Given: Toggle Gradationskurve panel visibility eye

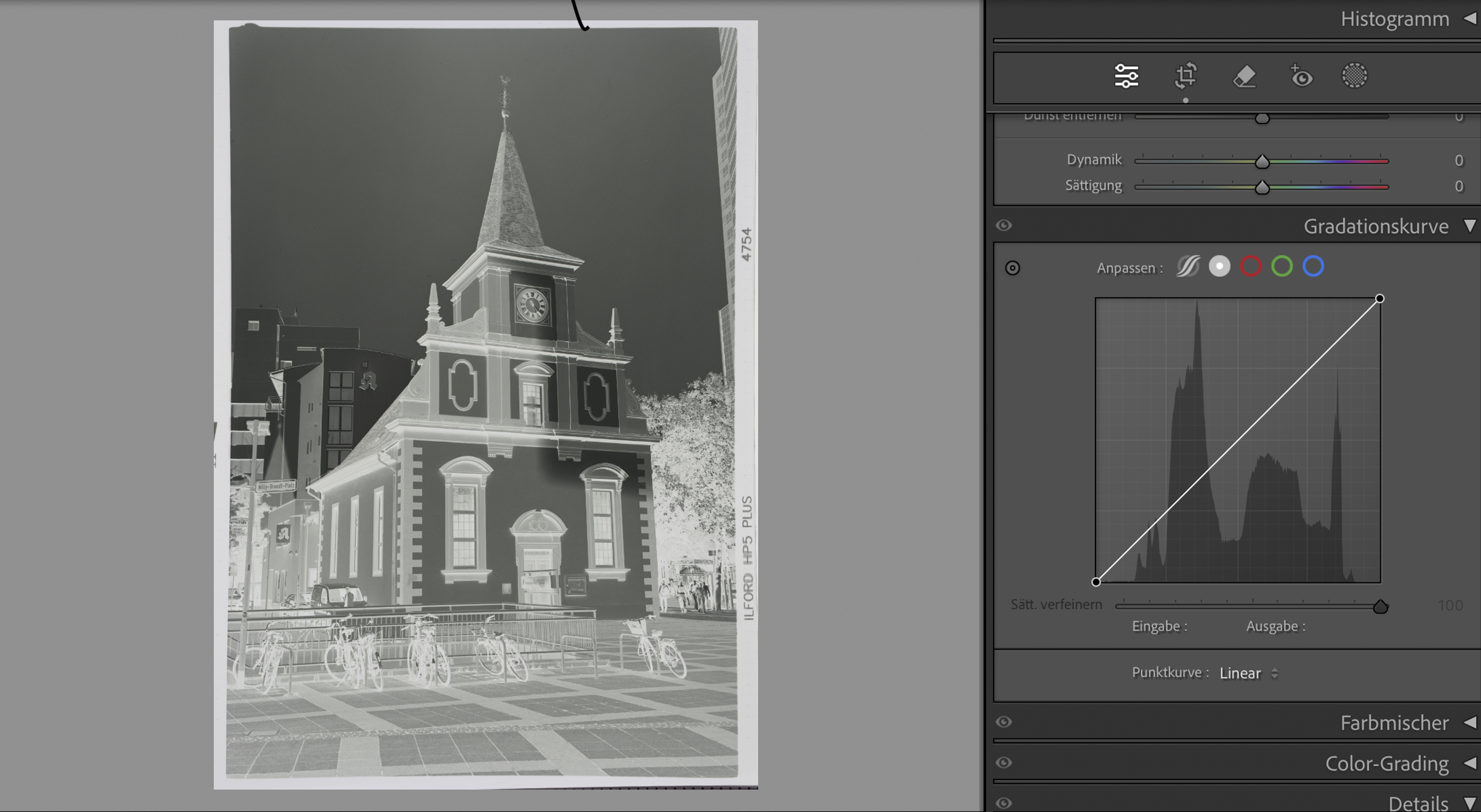Looking at the screenshot, I should point(1004,225).
